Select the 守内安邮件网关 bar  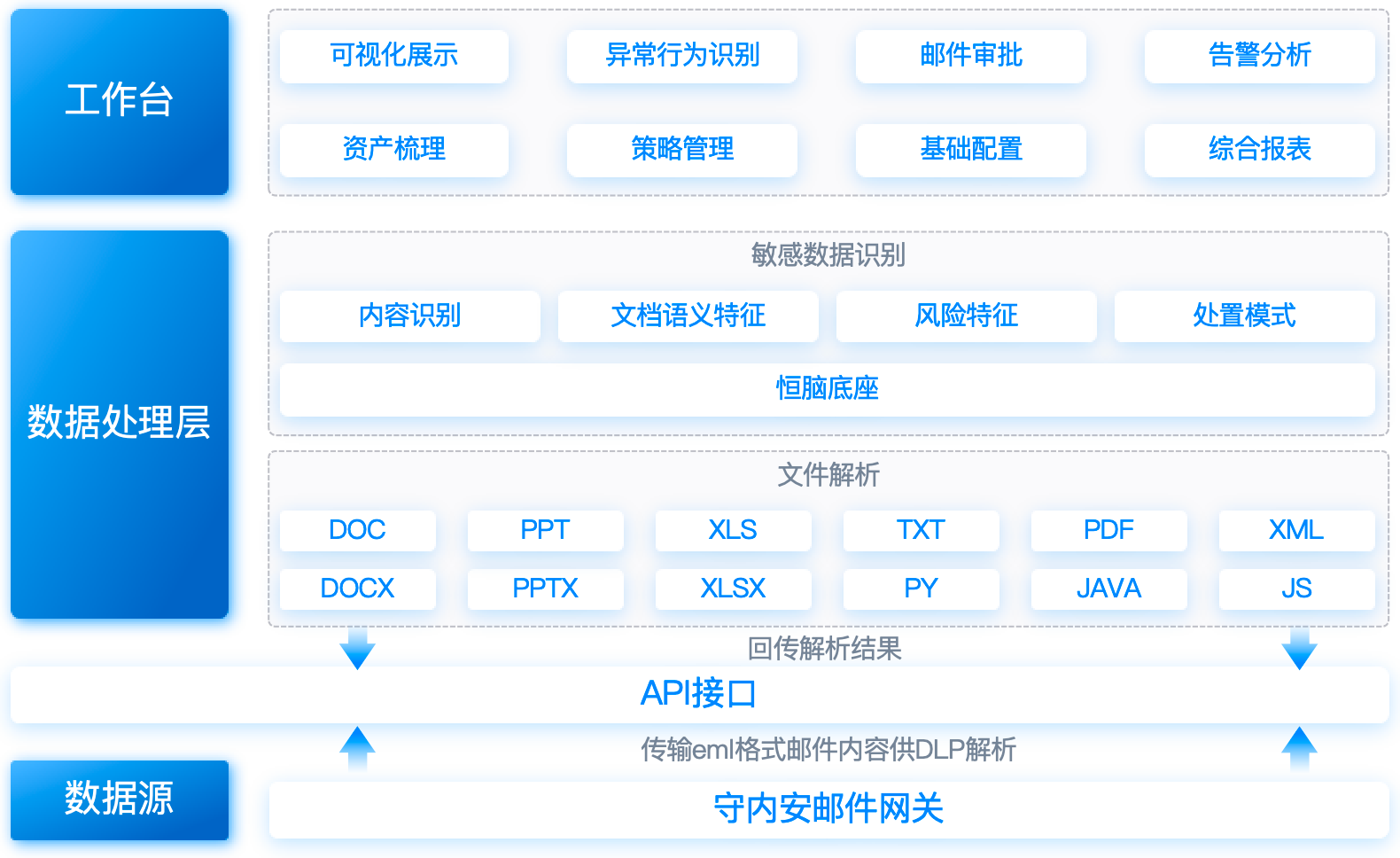click(829, 810)
